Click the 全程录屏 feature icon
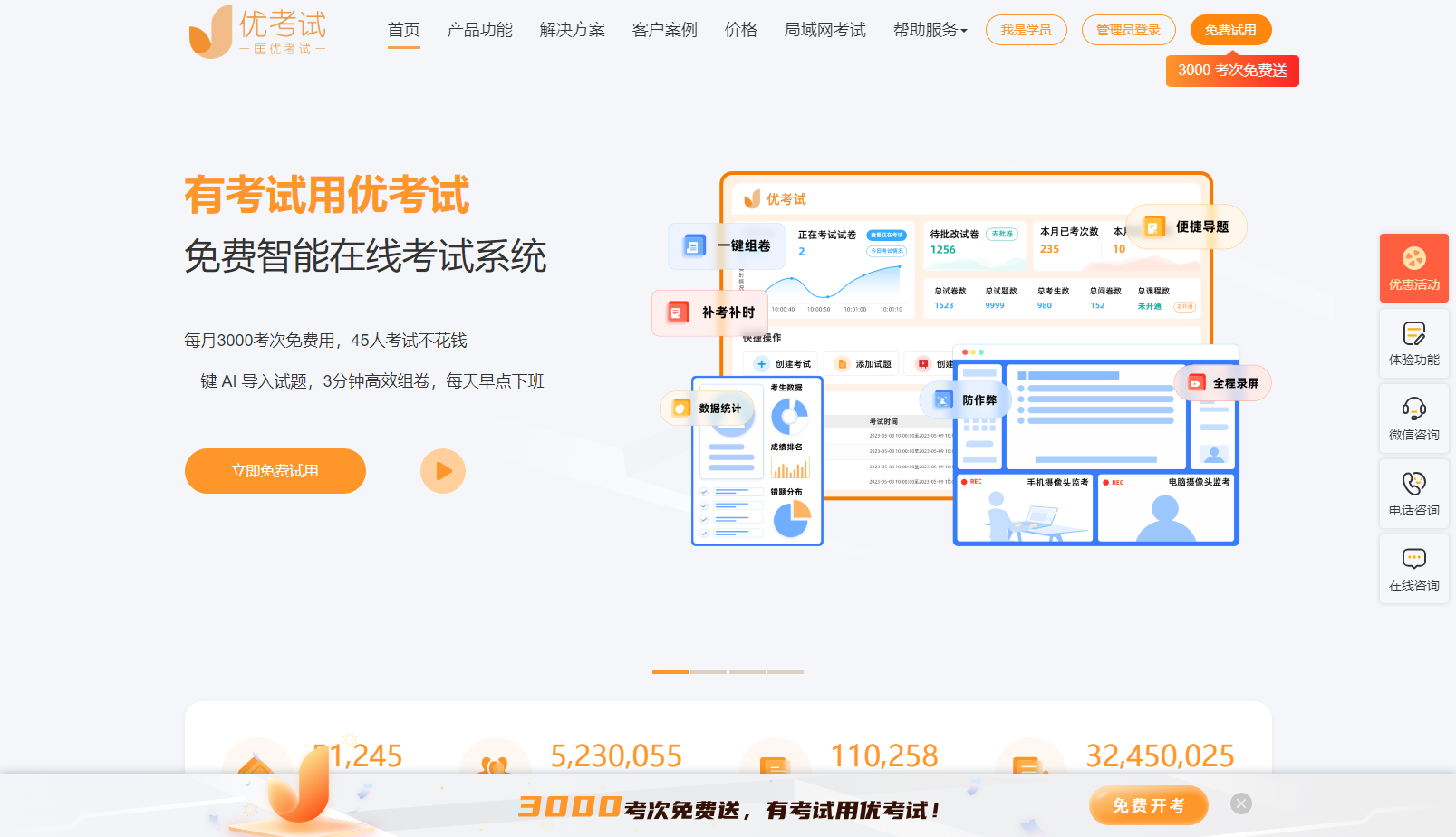The image size is (1456, 837). point(1196,383)
